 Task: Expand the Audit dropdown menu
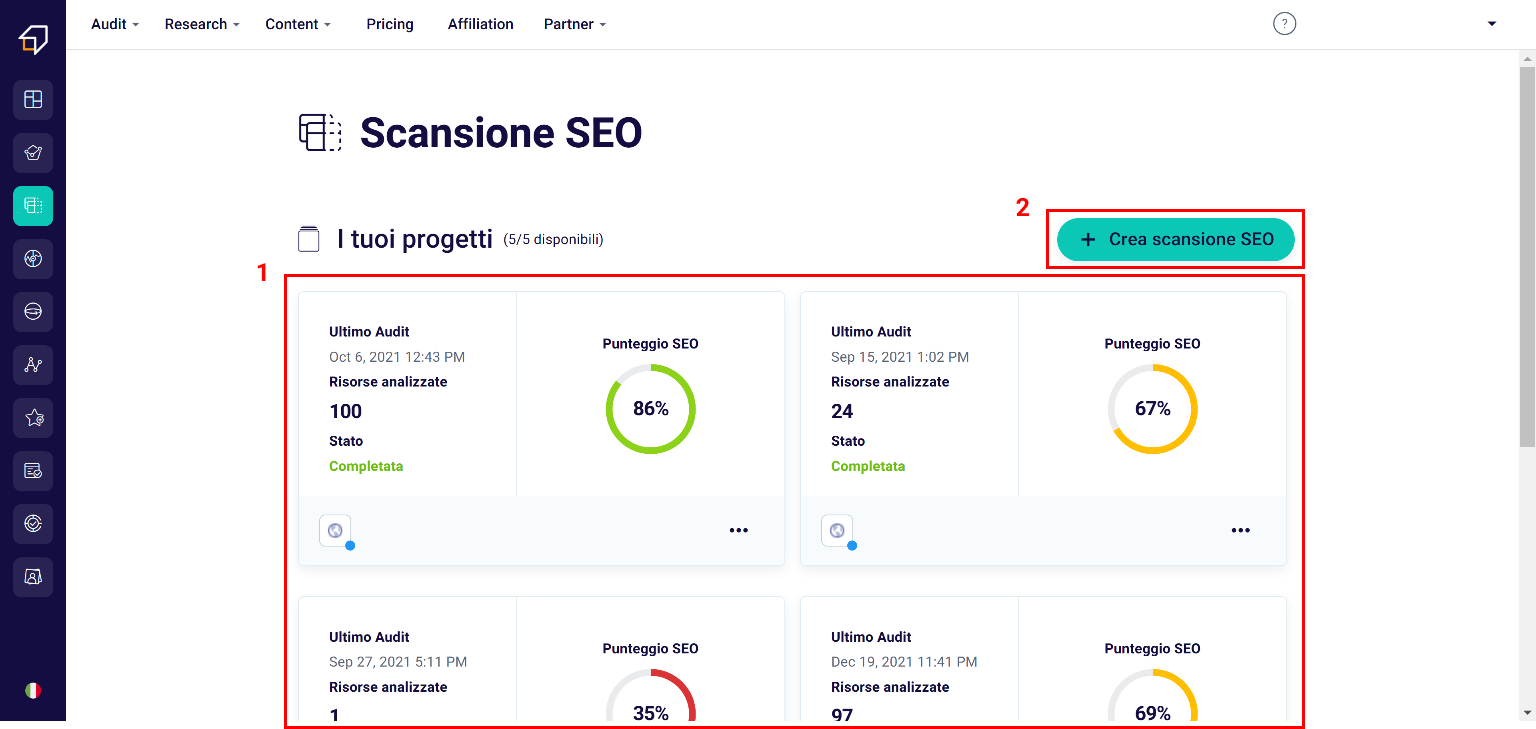(x=114, y=24)
